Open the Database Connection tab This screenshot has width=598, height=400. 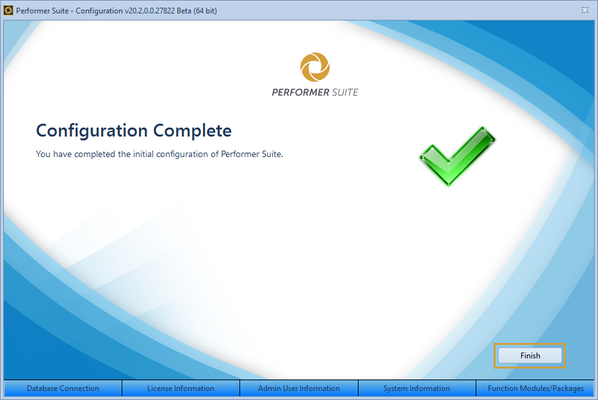click(x=63, y=388)
